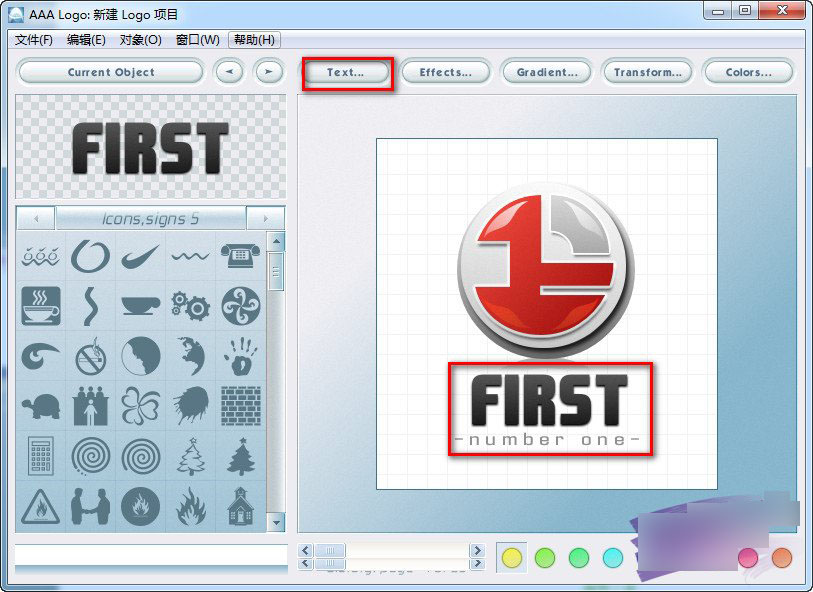Show previous icon category with left arrow

(36, 218)
